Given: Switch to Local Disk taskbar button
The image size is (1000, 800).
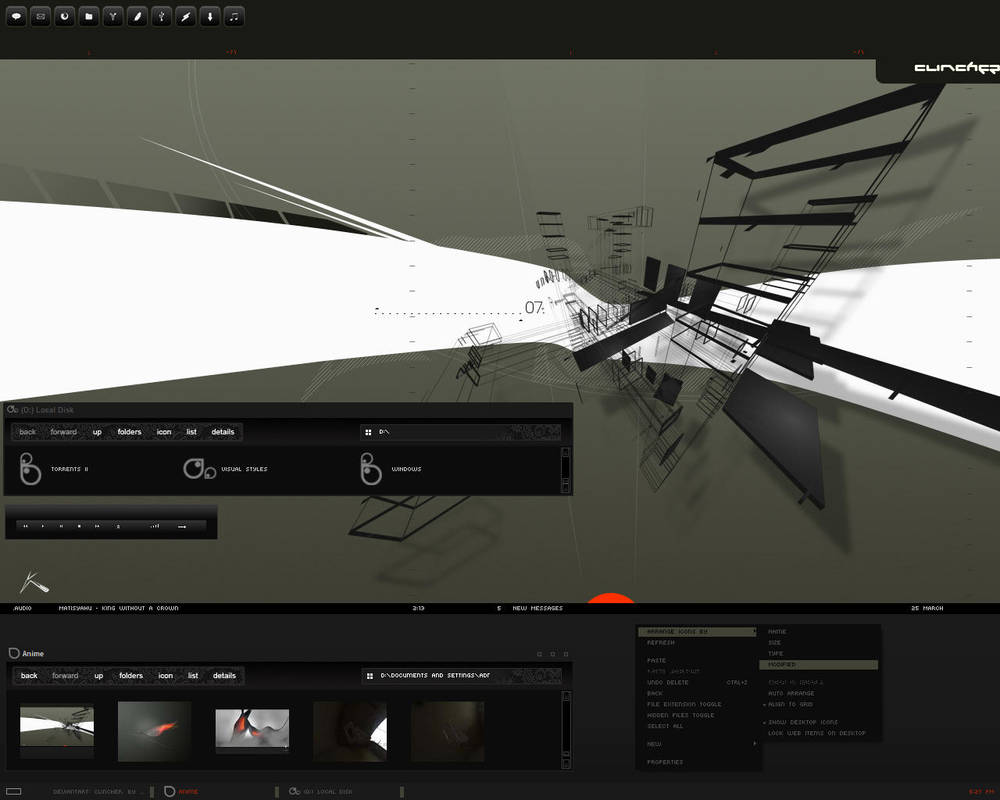Looking at the screenshot, I should point(343,792).
